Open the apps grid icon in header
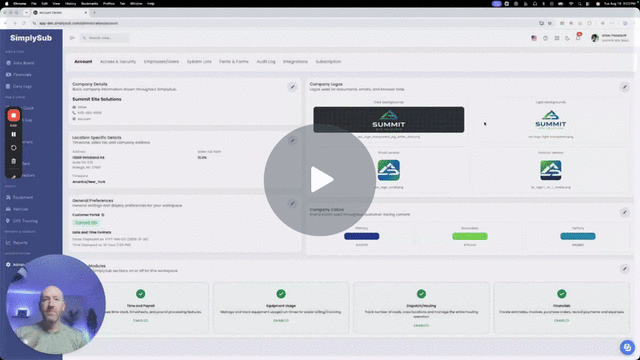The width and height of the screenshot is (640, 360). [x=557, y=38]
